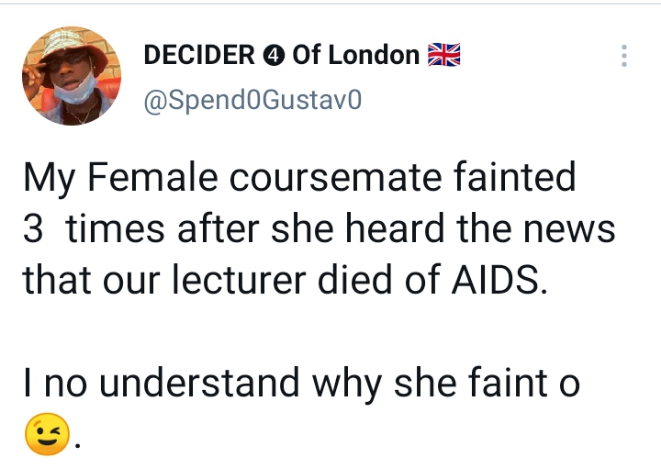The width and height of the screenshot is (661, 464).
Task: Open the three-dot more options menu
Action: [x=625, y=56]
